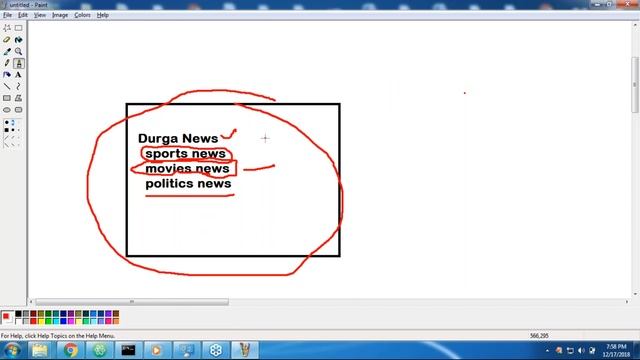Click the taskbar clock showing 7:58 PM
Viewport: 640px width, 360px height.
pos(616,351)
